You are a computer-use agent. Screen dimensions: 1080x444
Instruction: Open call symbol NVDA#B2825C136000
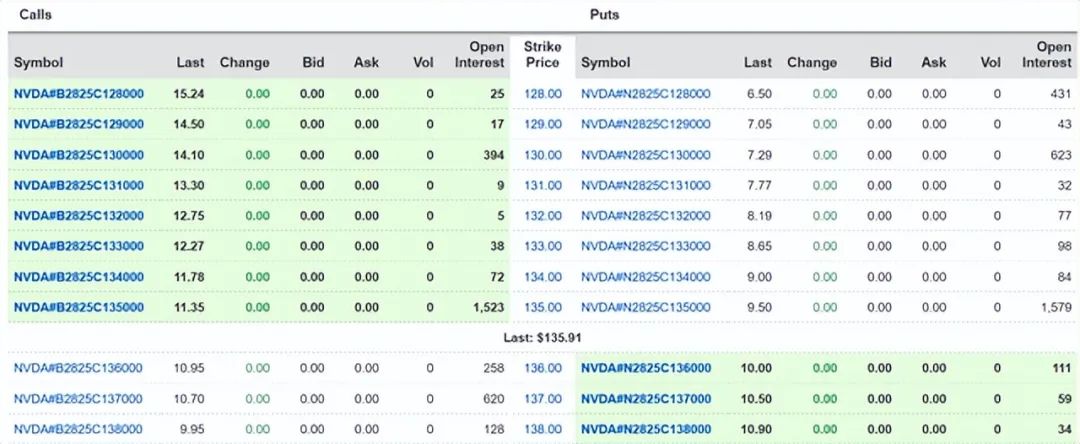(78, 368)
